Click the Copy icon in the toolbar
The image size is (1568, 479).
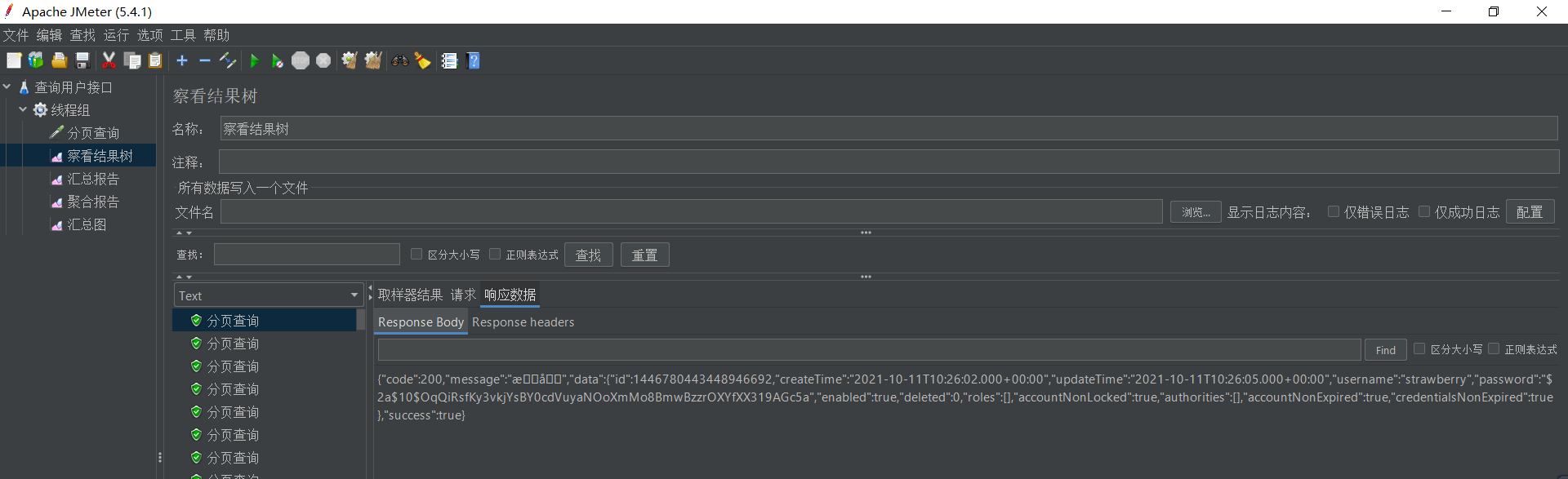click(x=131, y=60)
